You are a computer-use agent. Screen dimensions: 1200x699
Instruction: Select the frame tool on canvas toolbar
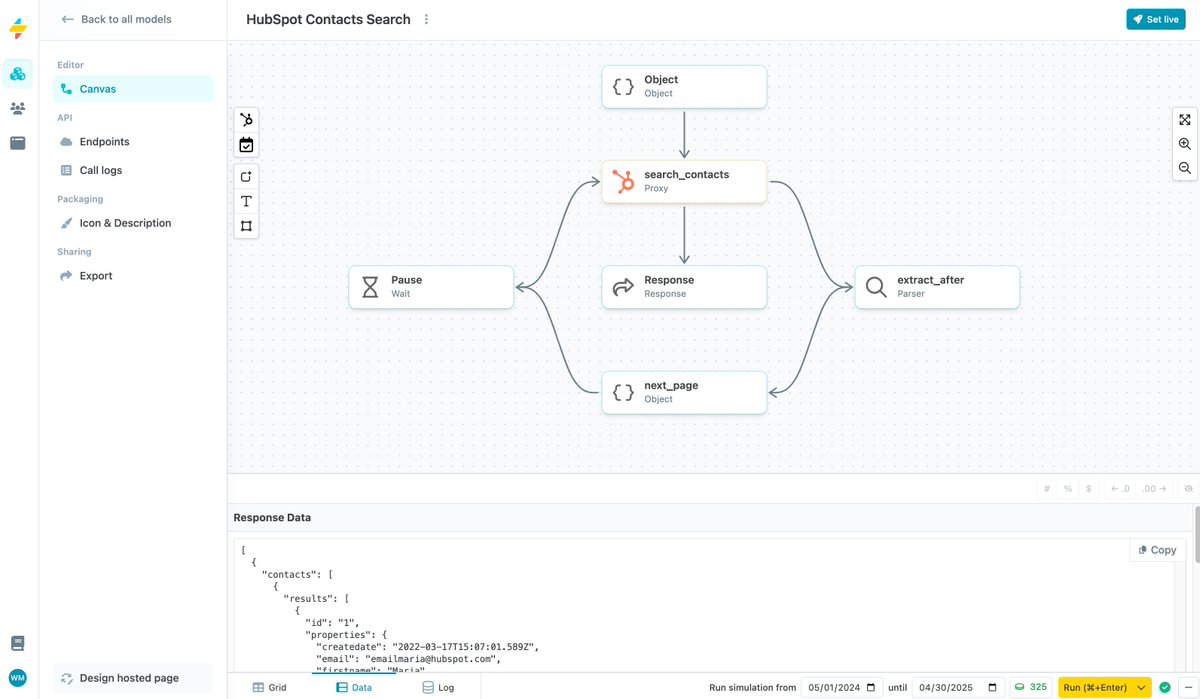[x=246, y=226]
